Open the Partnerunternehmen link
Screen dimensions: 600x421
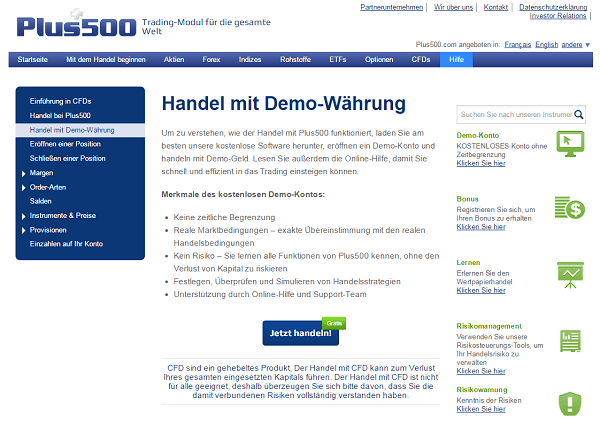(391, 7)
